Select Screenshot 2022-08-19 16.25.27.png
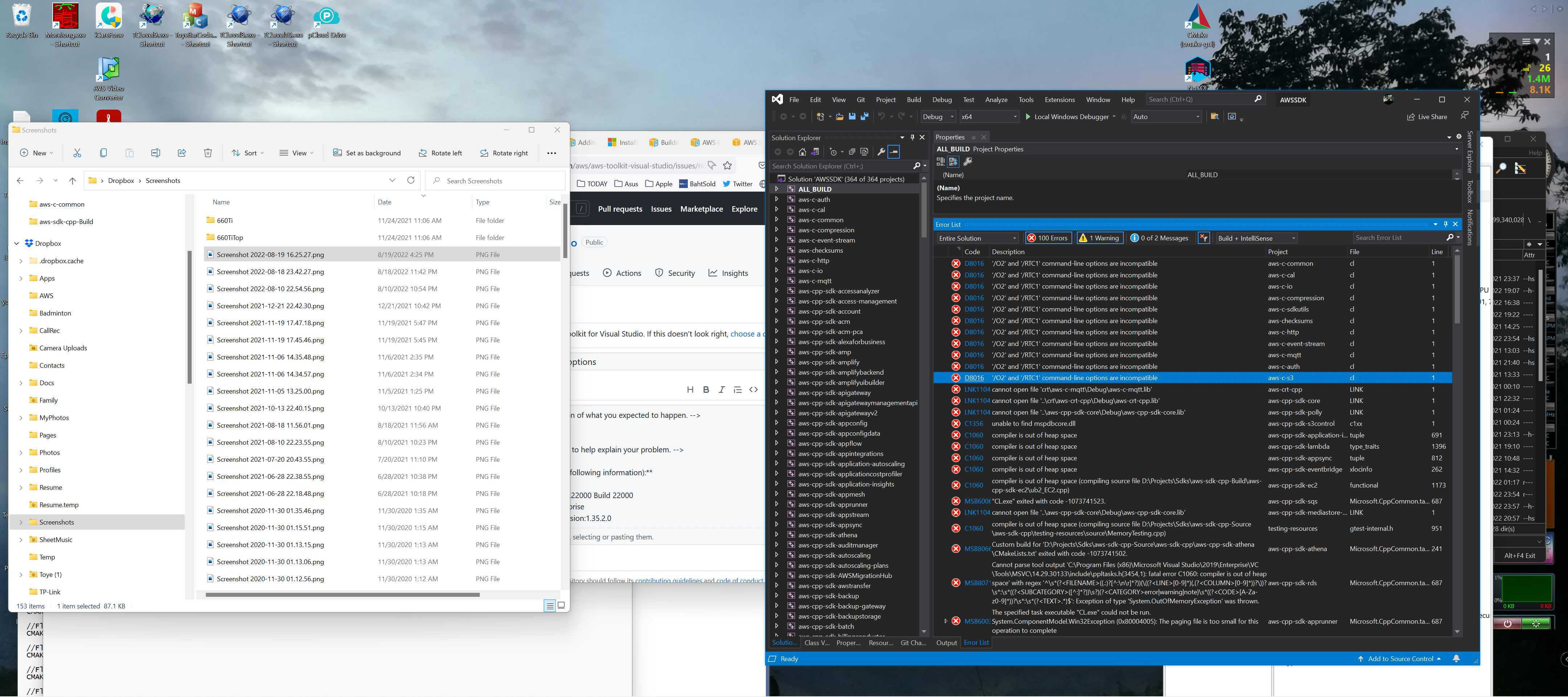 point(271,254)
